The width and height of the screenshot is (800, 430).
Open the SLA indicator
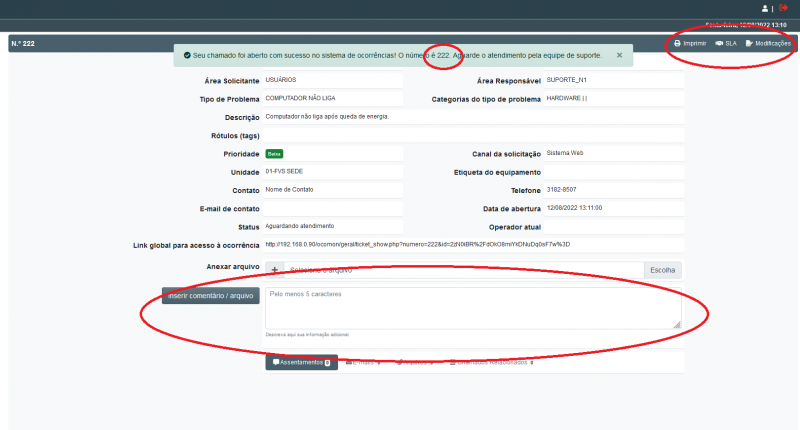coord(725,43)
